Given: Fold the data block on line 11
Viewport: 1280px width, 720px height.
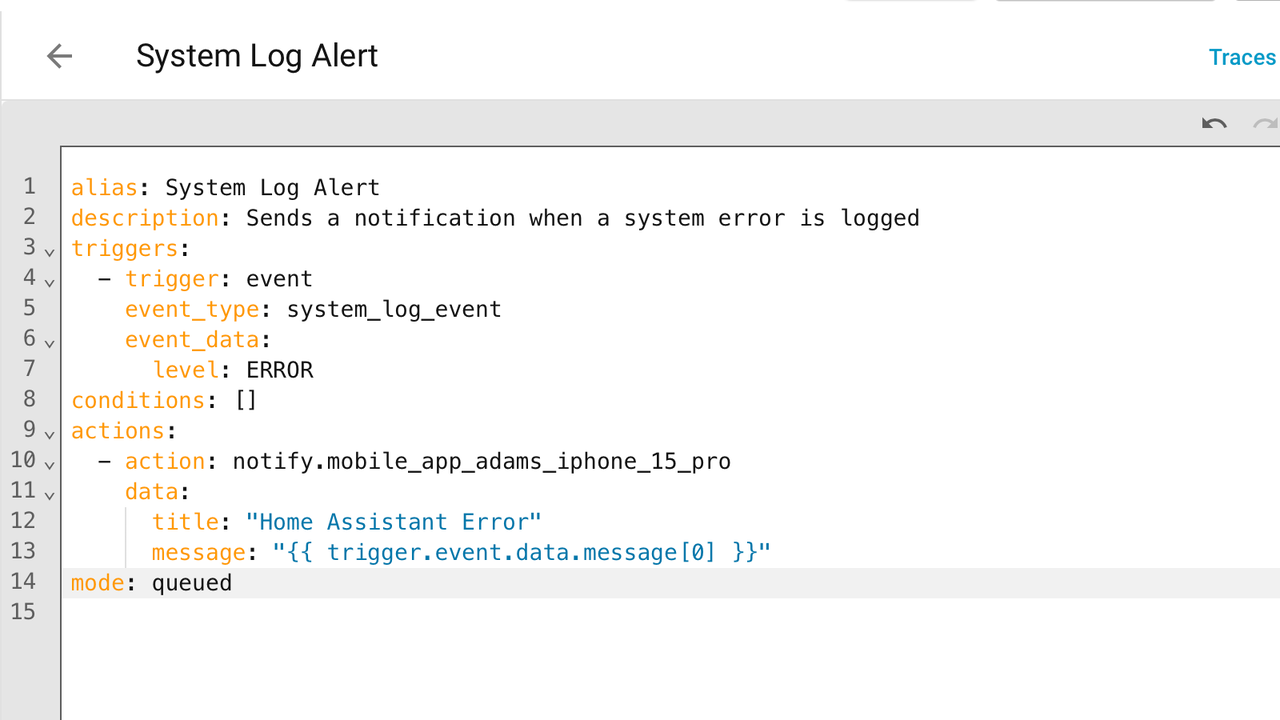Looking at the screenshot, I should point(50,493).
